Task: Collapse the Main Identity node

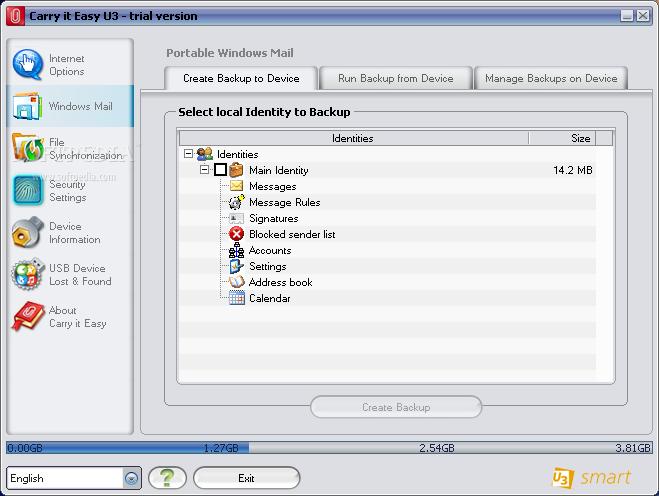Action: (x=204, y=170)
